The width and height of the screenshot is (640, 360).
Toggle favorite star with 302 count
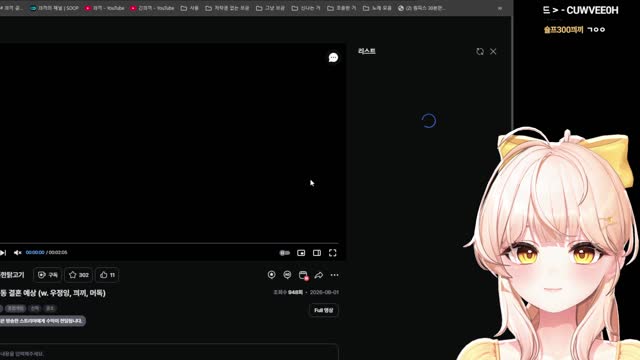point(78,275)
